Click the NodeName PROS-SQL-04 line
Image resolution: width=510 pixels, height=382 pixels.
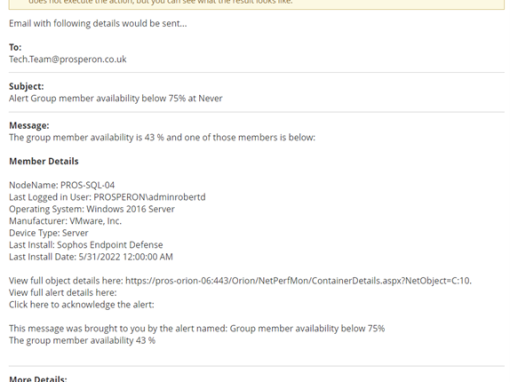[x=62, y=185]
